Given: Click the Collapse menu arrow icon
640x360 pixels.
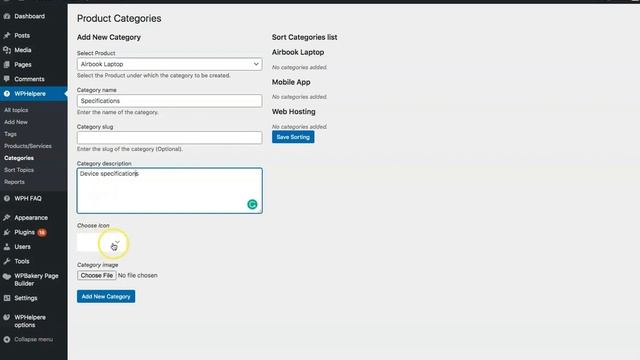Looking at the screenshot, I should pyautogui.click(x=7, y=340).
